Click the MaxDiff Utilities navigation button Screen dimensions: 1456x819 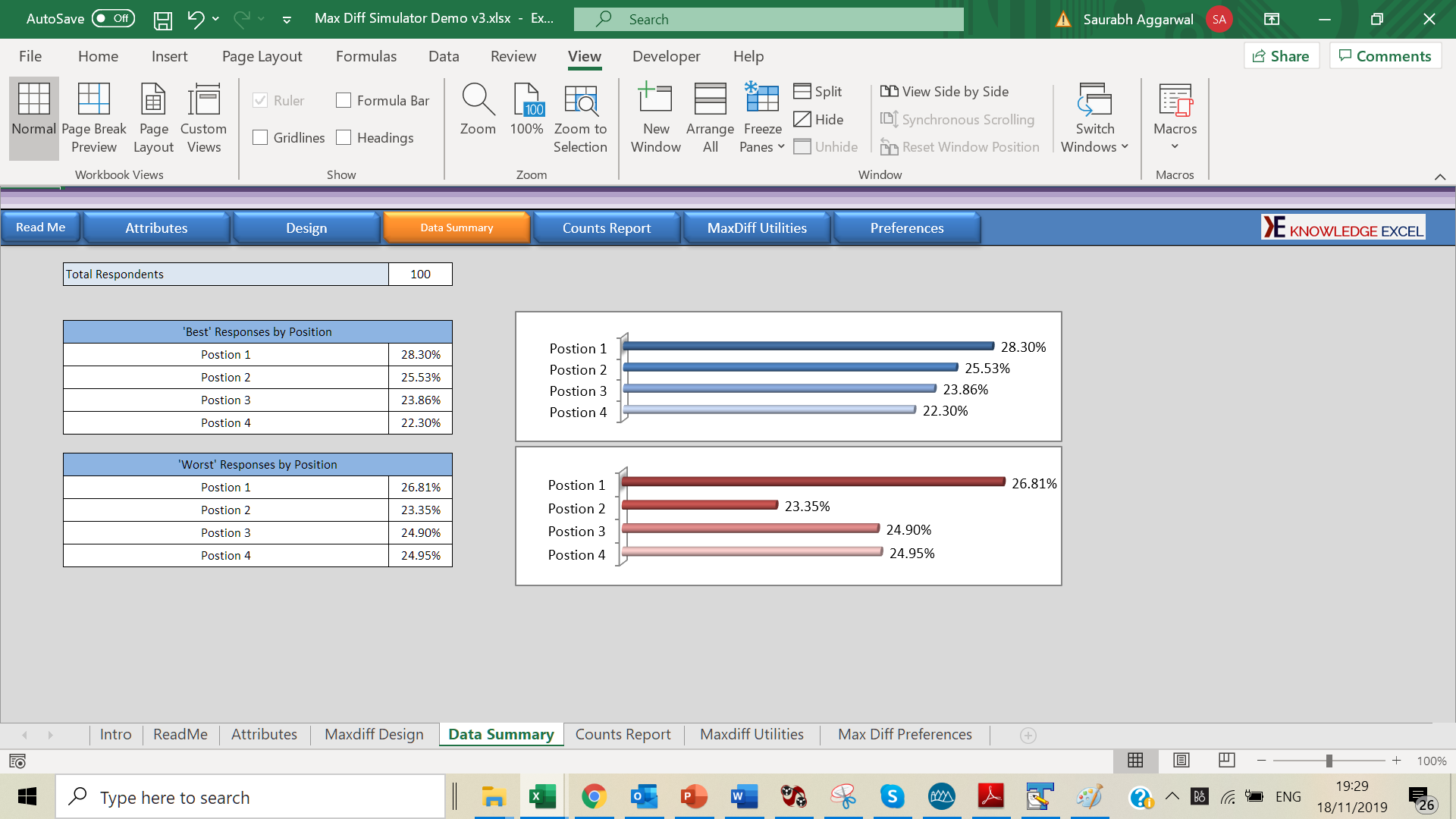(x=757, y=228)
